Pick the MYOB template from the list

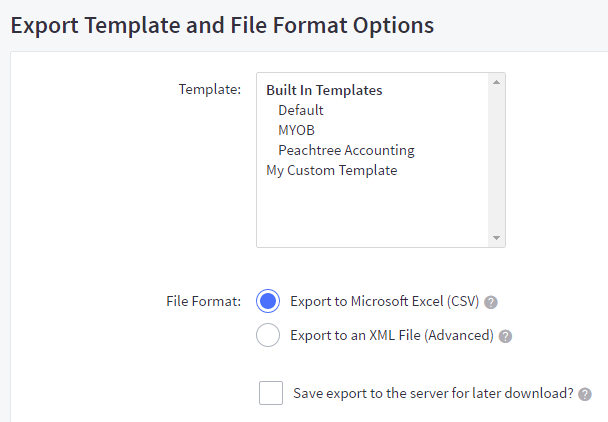tap(298, 130)
